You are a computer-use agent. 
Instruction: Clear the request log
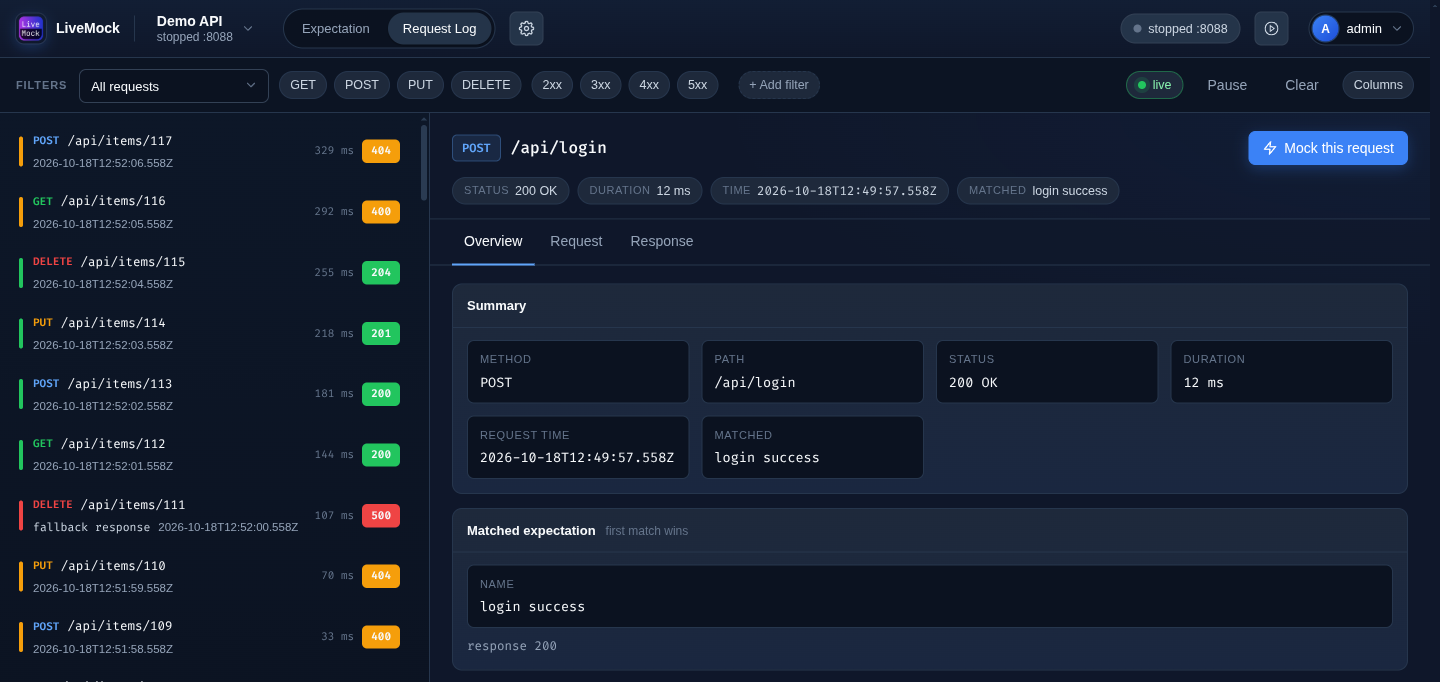1302,85
